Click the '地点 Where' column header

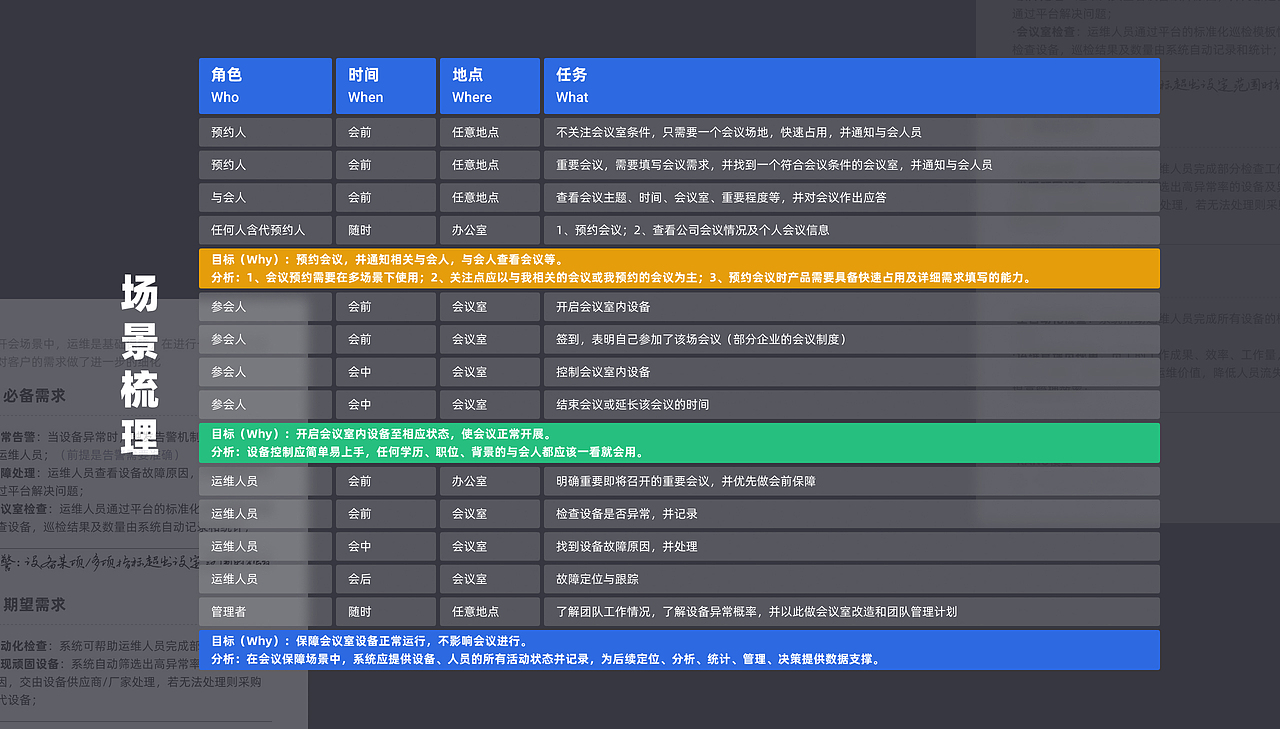pos(490,86)
